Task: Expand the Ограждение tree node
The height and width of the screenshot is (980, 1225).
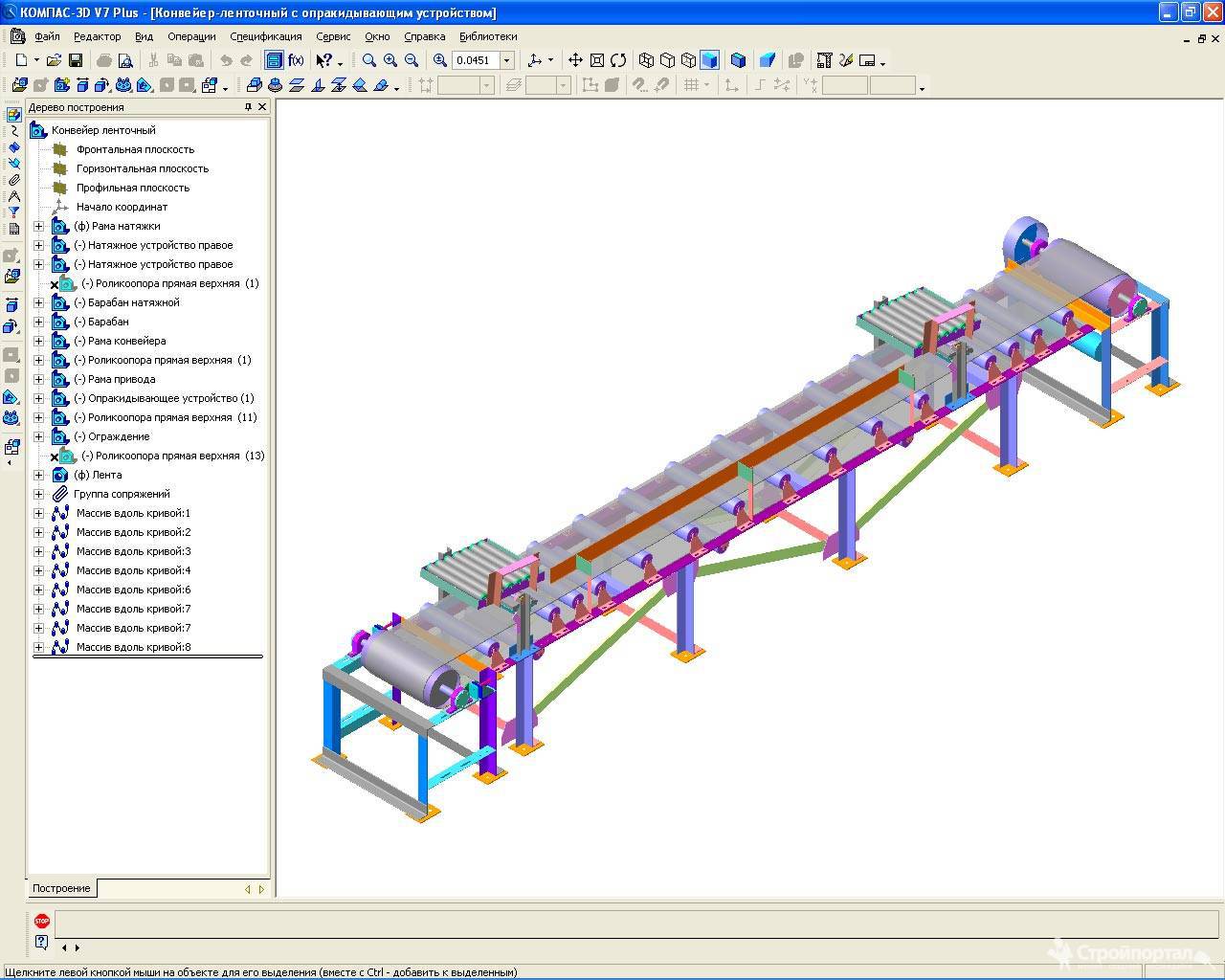Action: click(x=38, y=436)
